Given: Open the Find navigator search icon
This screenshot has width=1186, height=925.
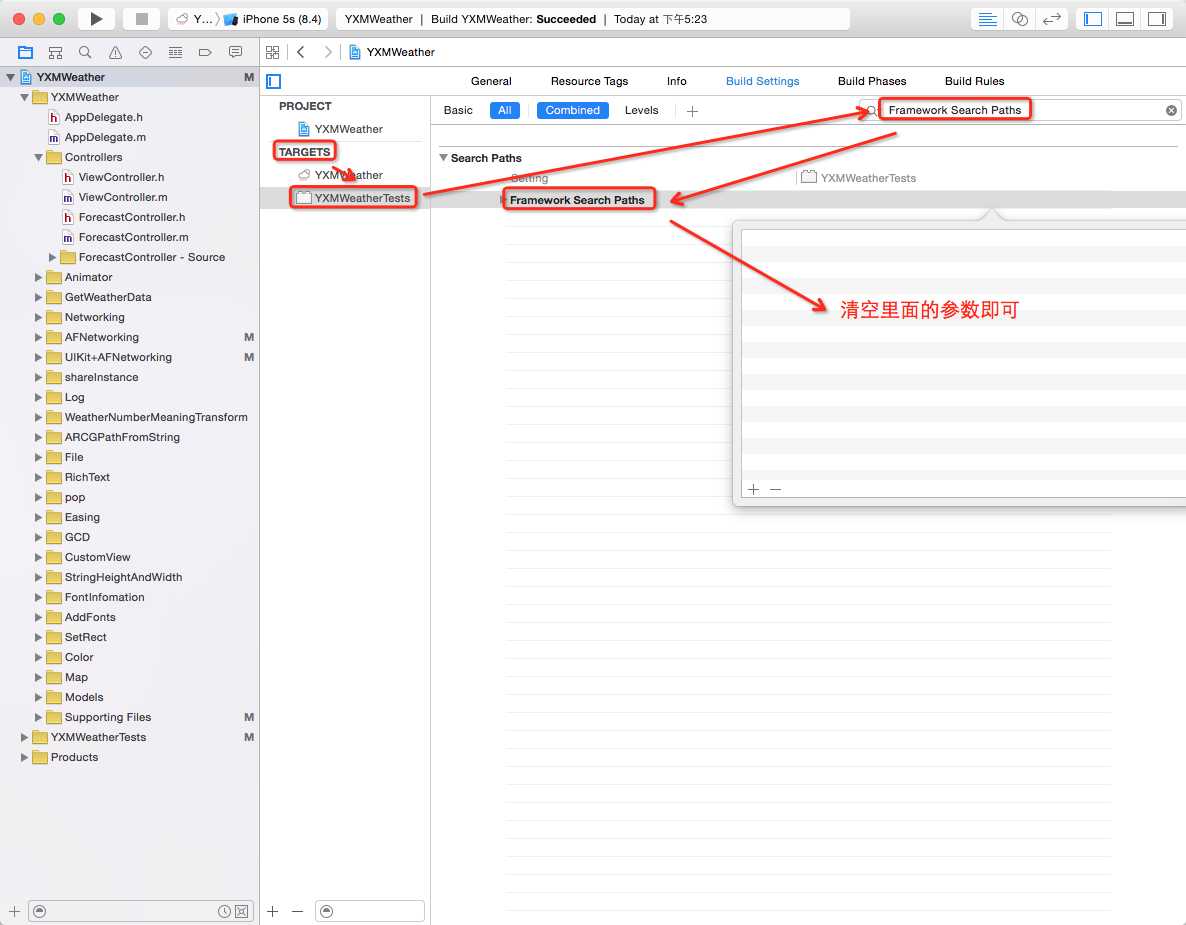Looking at the screenshot, I should [x=85, y=52].
